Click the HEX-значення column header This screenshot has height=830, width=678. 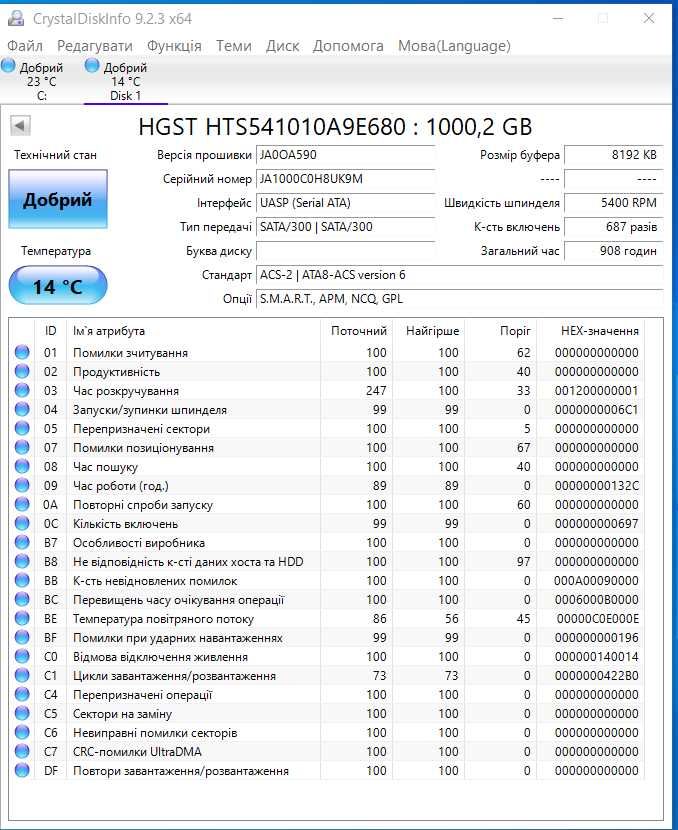tap(591, 331)
